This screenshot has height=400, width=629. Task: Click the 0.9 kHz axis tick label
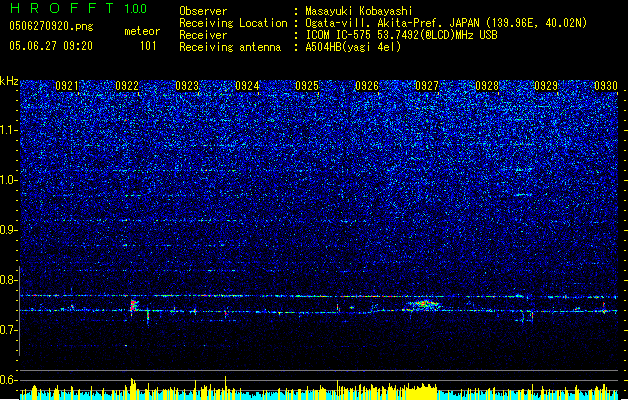click(x=9, y=230)
